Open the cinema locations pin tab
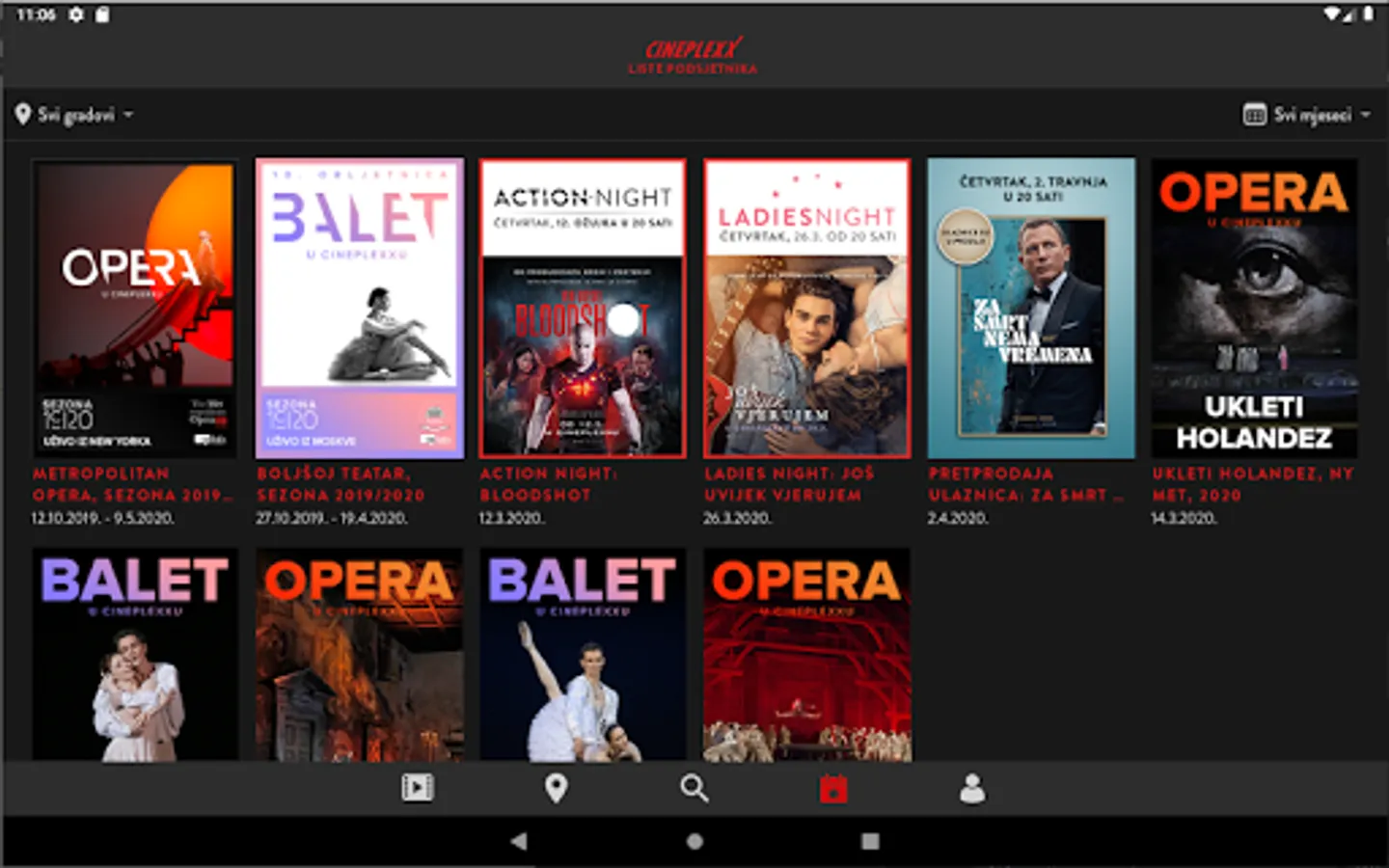The image size is (1389, 868). [556, 788]
